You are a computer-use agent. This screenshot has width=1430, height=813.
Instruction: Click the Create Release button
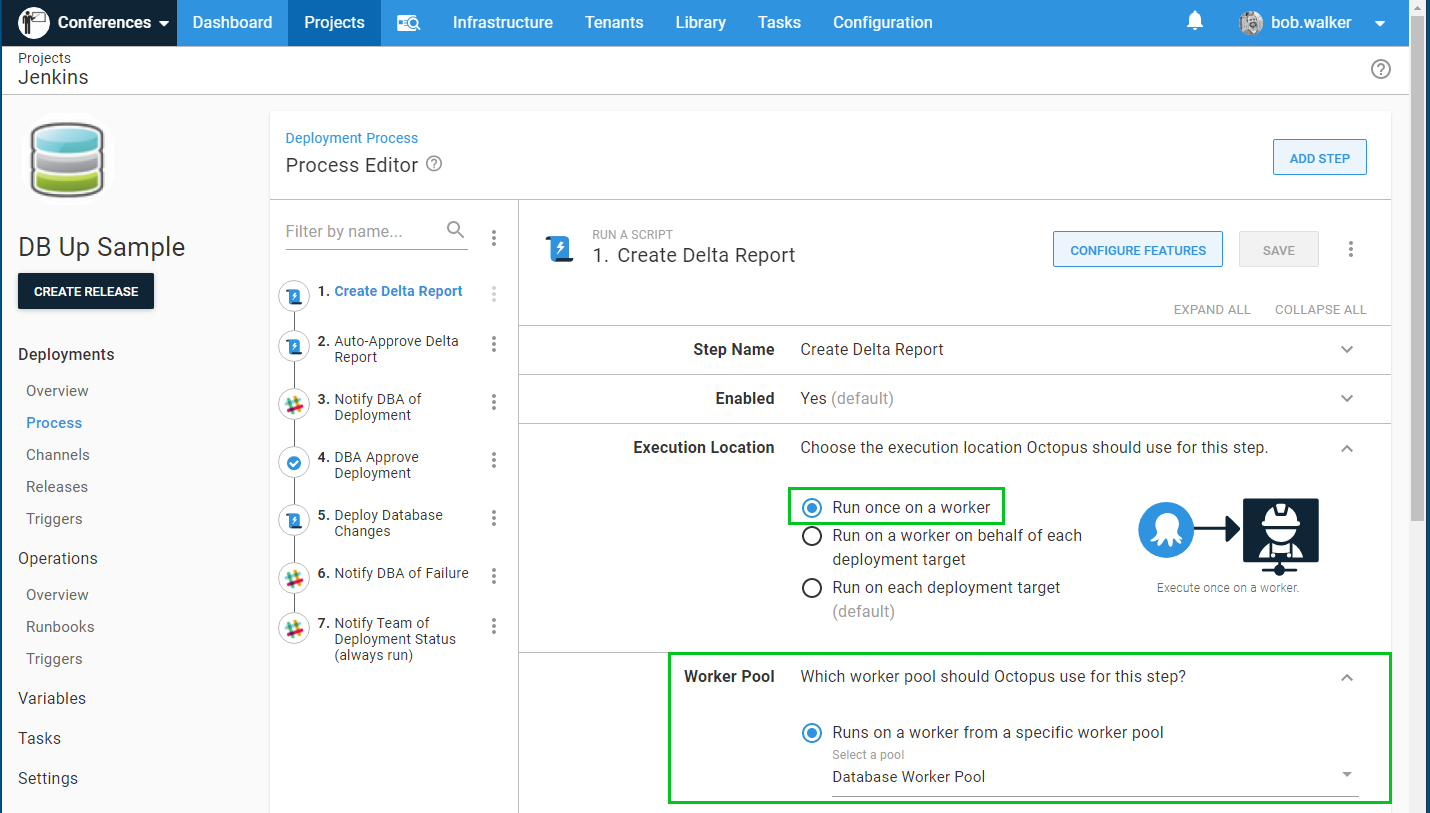tap(86, 291)
